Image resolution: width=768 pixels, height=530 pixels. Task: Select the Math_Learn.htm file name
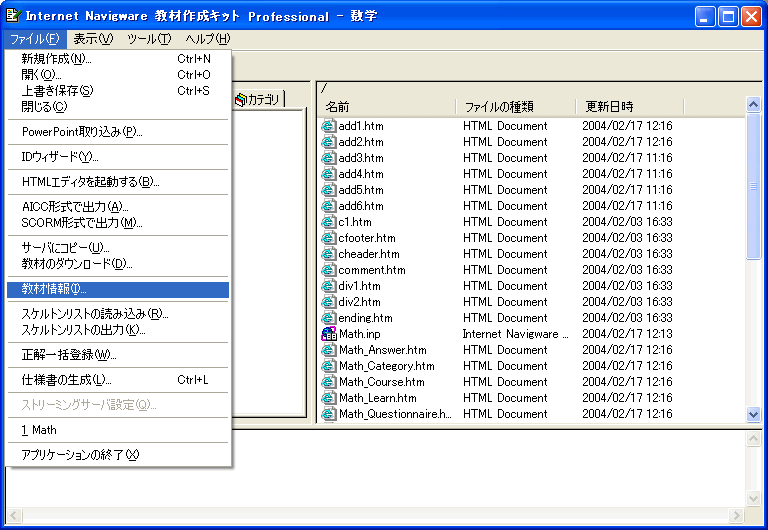click(x=378, y=398)
